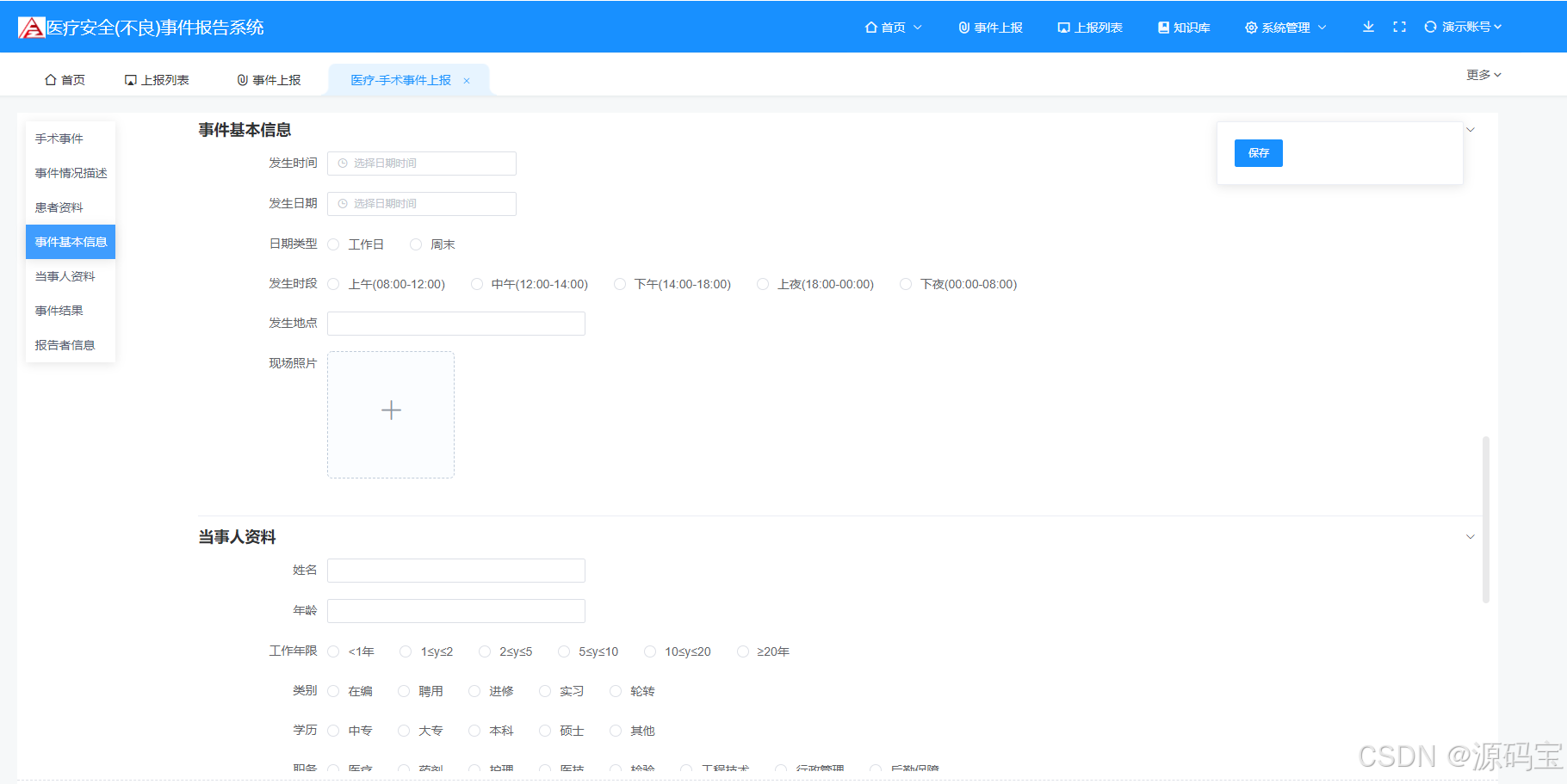Screen dimensions: 1567x784
Task: Choose 聘用 category radio
Action: point(404,691)
